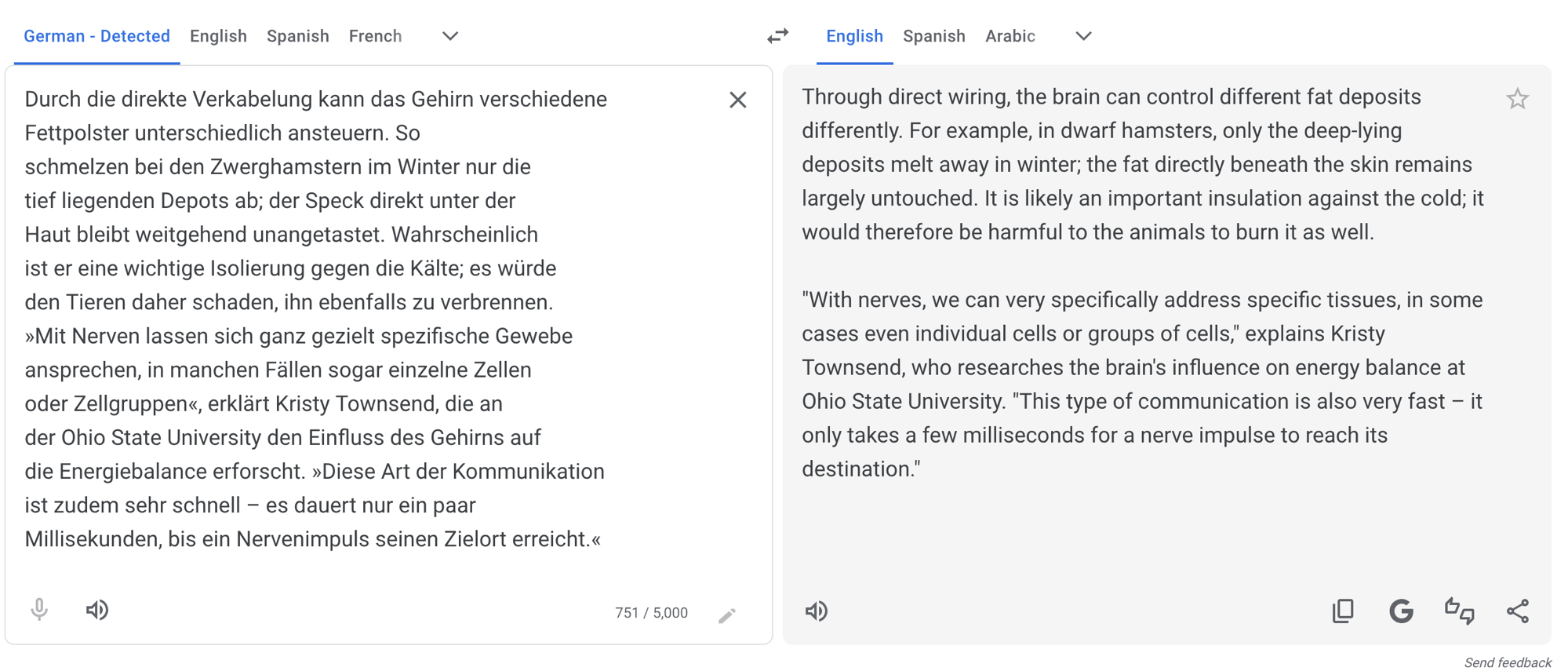Swap source and target languages
This screenshot has width=1568, height=671.
777,36
